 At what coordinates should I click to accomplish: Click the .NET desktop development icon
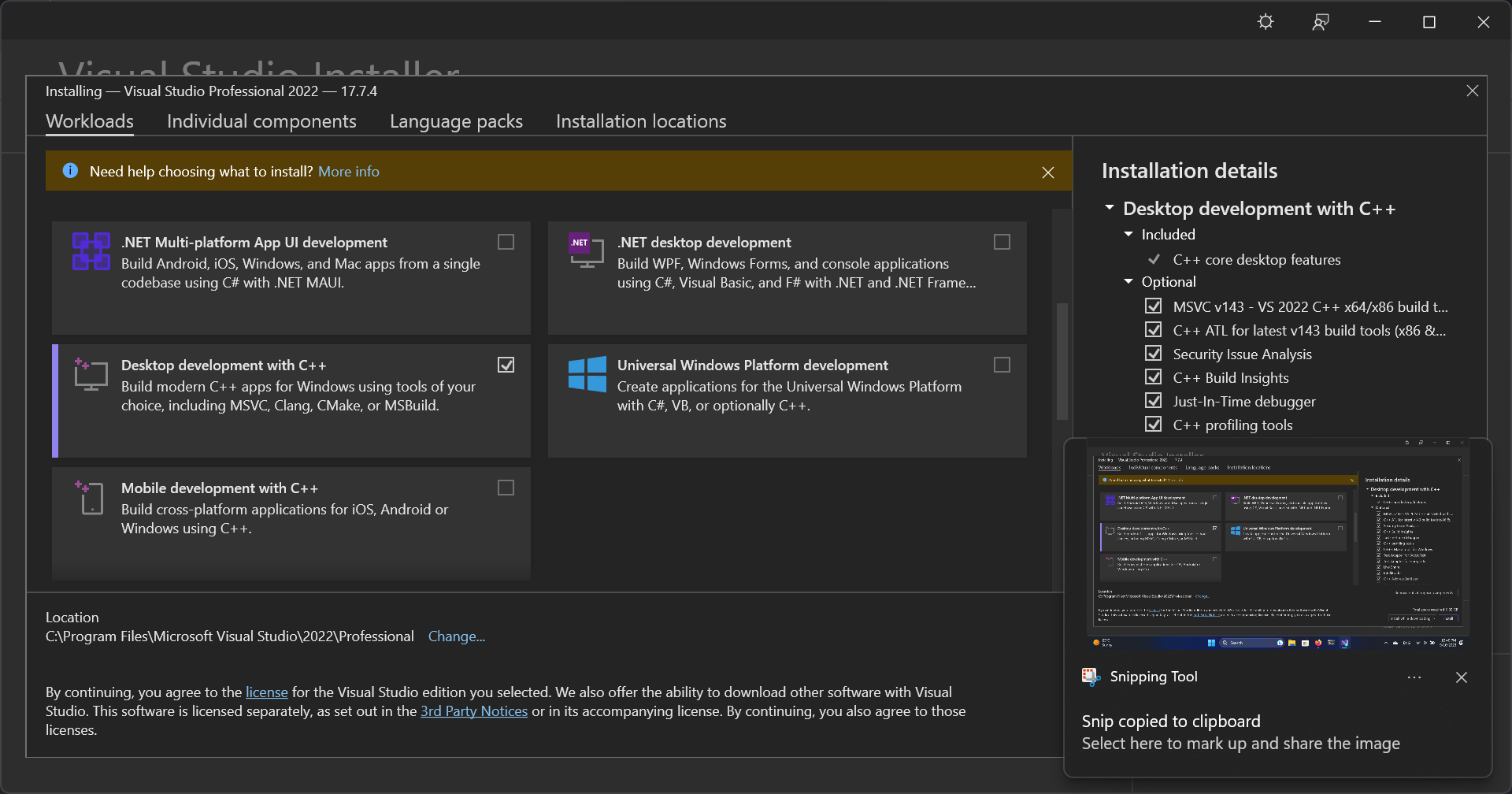[x=587, y=251]
